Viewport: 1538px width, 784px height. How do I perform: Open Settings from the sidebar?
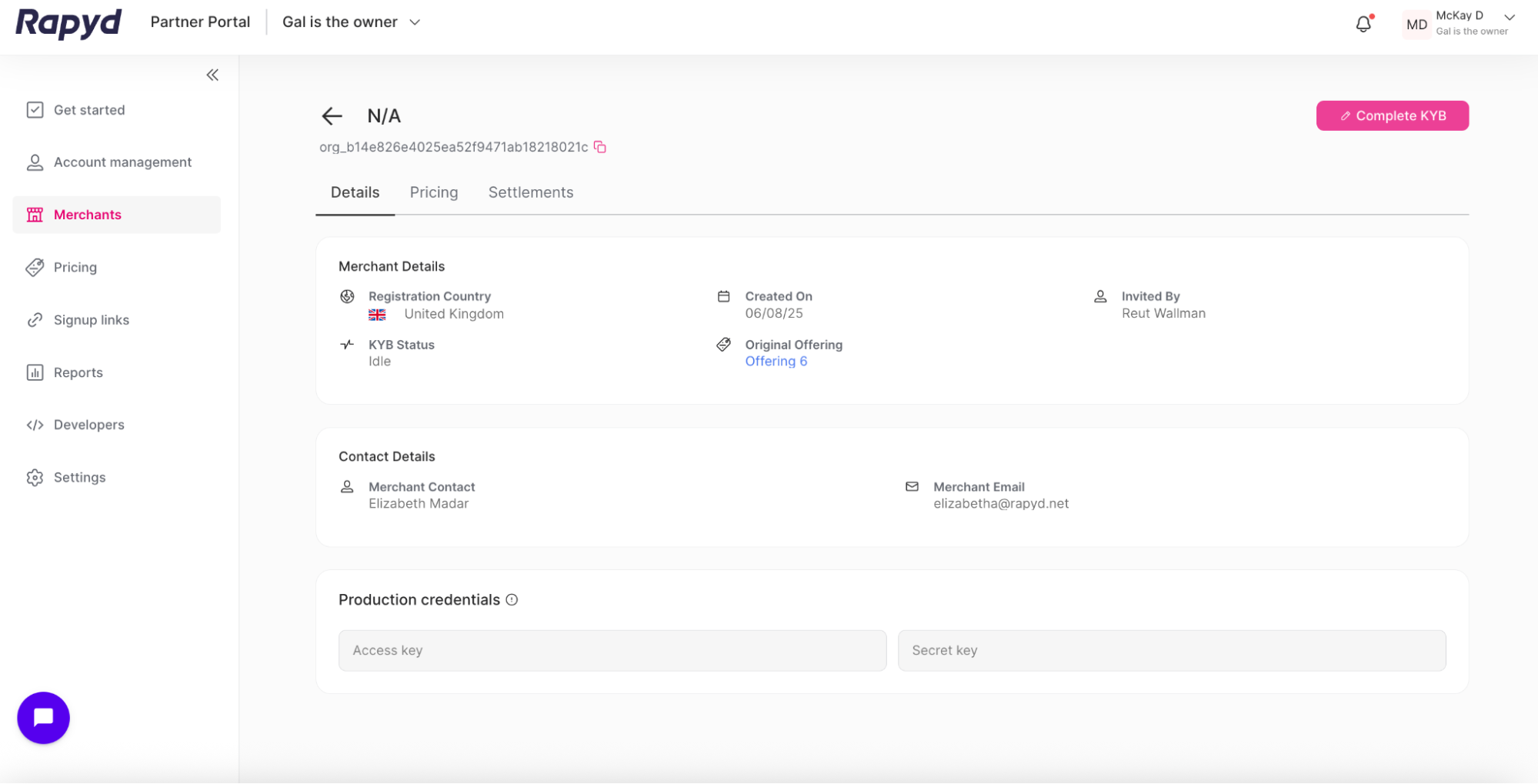tap(79, 478)
